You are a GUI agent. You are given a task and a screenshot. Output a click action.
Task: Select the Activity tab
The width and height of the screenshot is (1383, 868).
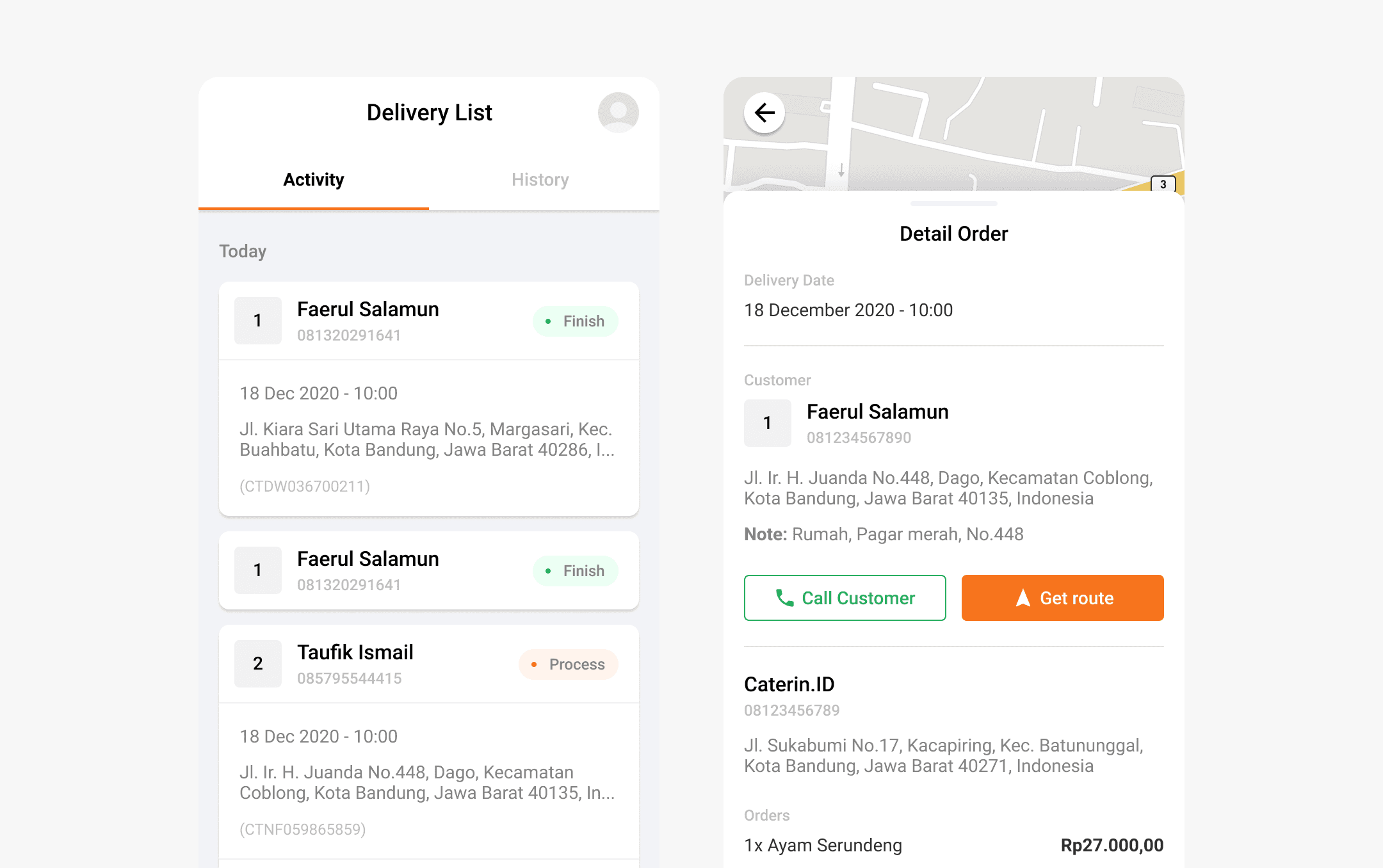tap(314, 180)
